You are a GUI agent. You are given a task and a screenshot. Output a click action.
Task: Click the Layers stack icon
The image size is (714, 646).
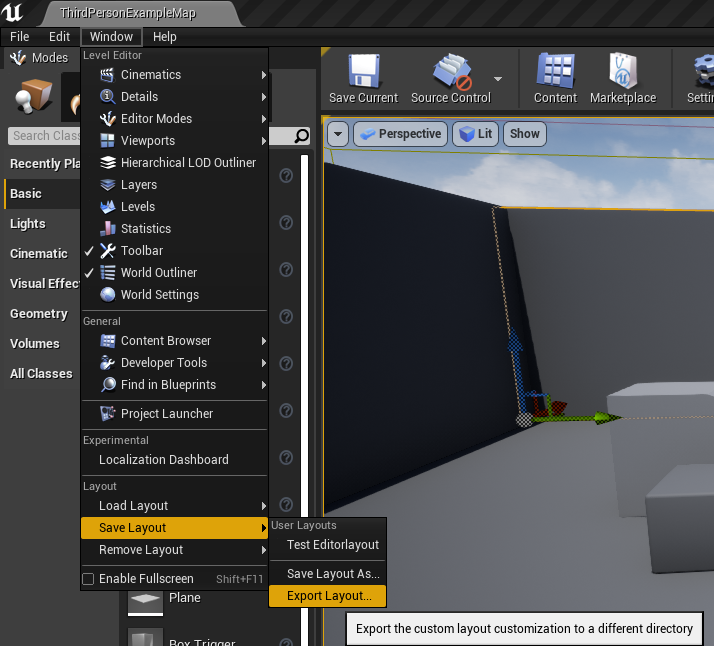coord(107,185)
